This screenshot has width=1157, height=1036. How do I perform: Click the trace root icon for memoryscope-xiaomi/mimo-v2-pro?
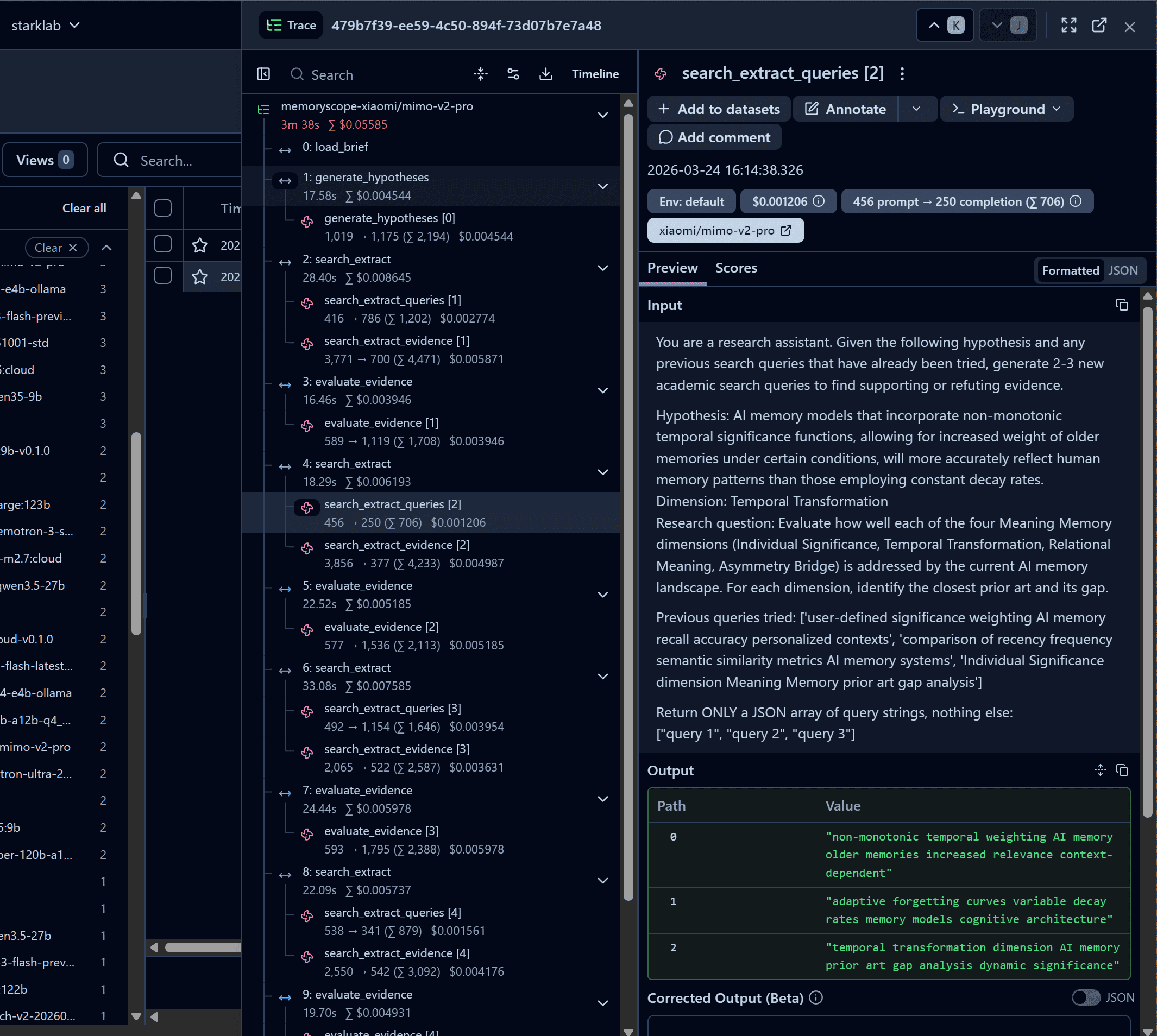coord(263,110)
